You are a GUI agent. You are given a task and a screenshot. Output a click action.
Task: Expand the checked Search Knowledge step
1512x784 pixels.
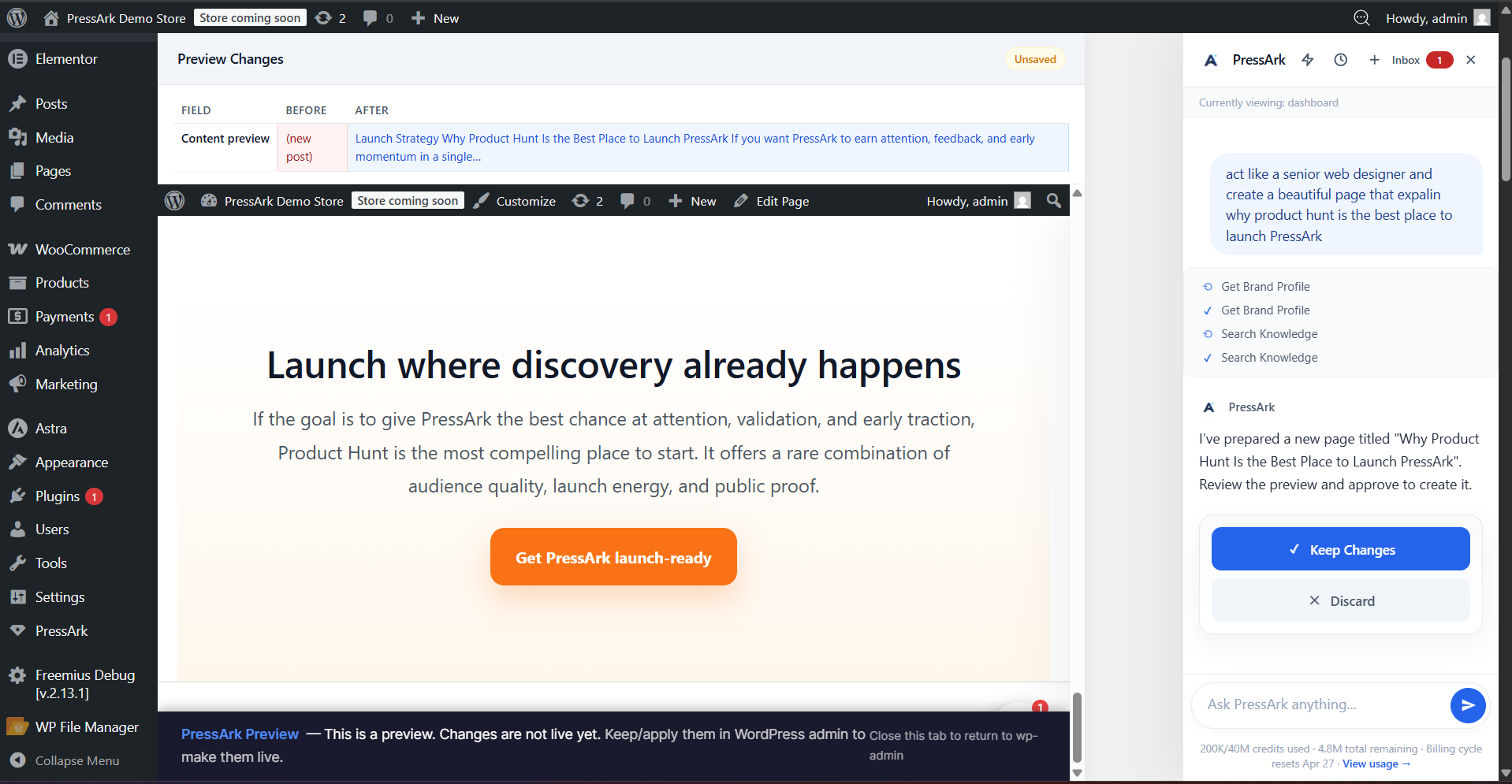pos(1269,358)
